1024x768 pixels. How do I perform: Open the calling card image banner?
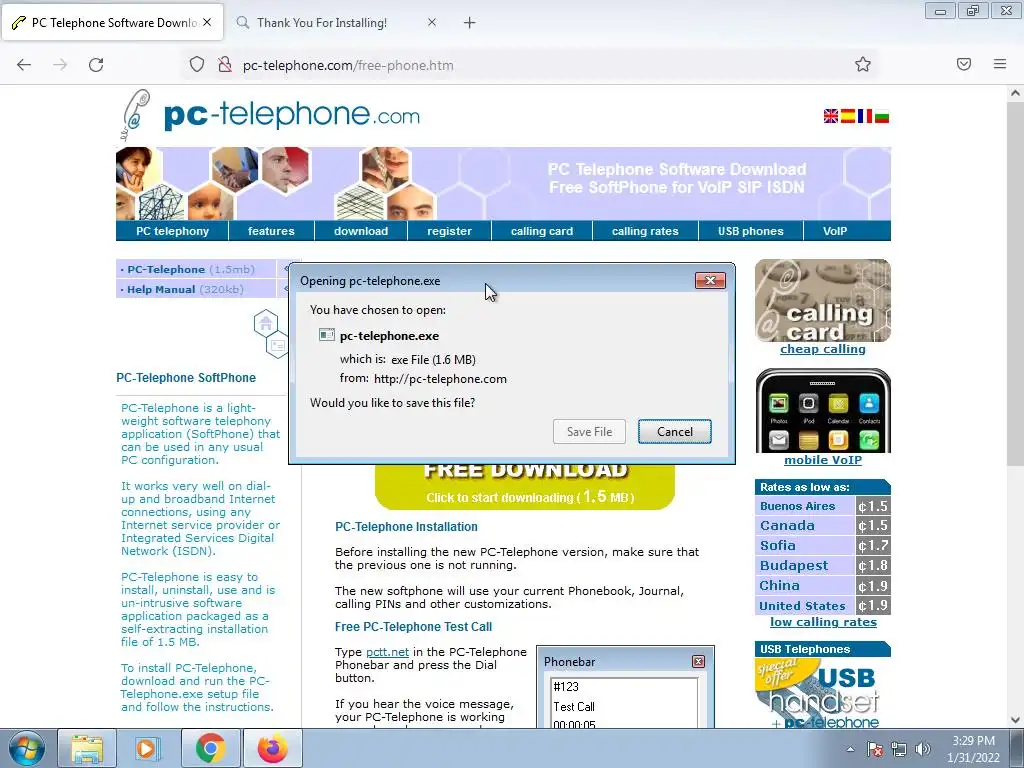(x=823, y=300)
